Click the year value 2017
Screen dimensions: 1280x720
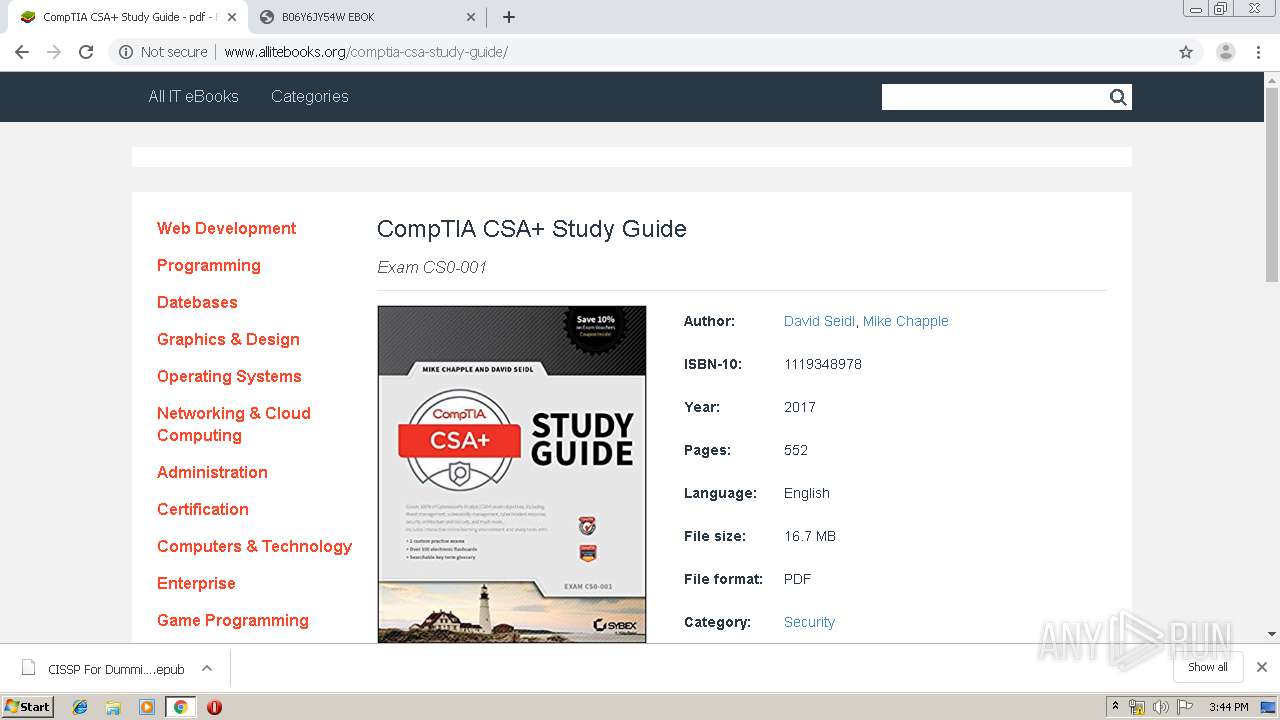[800, 407]
